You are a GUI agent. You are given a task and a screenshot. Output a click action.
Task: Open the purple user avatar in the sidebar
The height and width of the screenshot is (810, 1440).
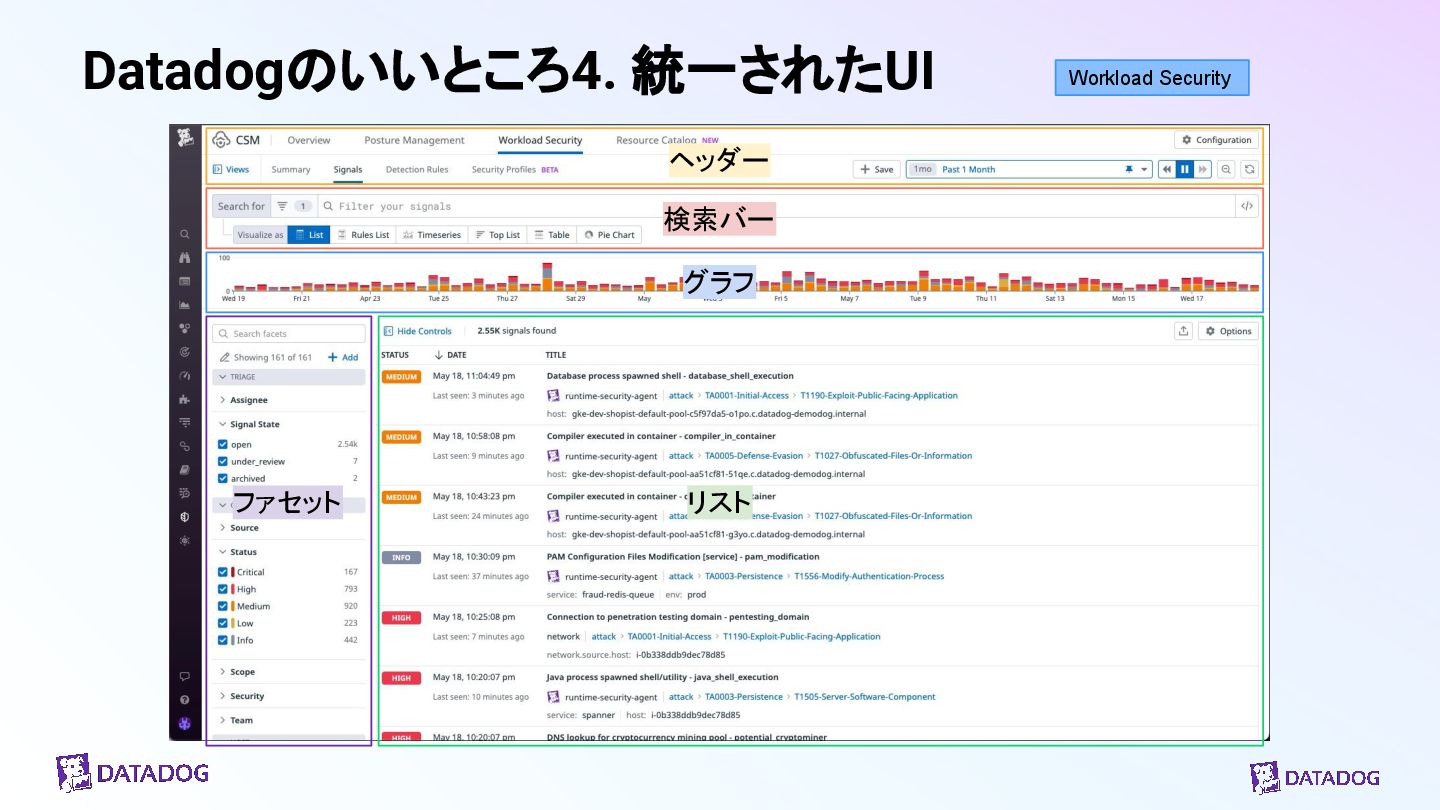click(185, 723)
